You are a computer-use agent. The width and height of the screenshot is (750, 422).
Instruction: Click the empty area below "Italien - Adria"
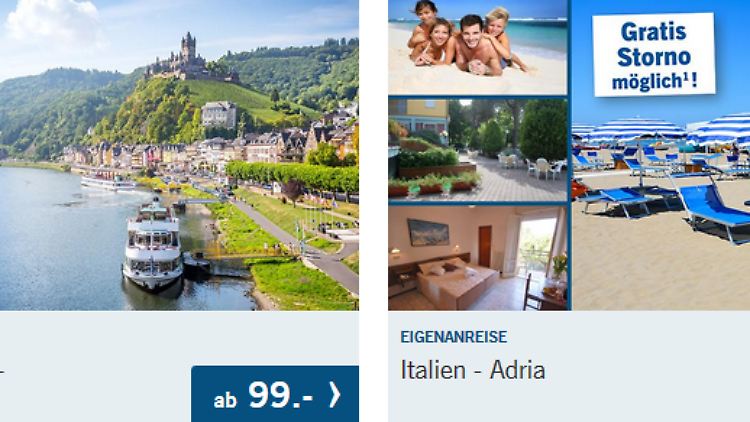coord(569,404)
